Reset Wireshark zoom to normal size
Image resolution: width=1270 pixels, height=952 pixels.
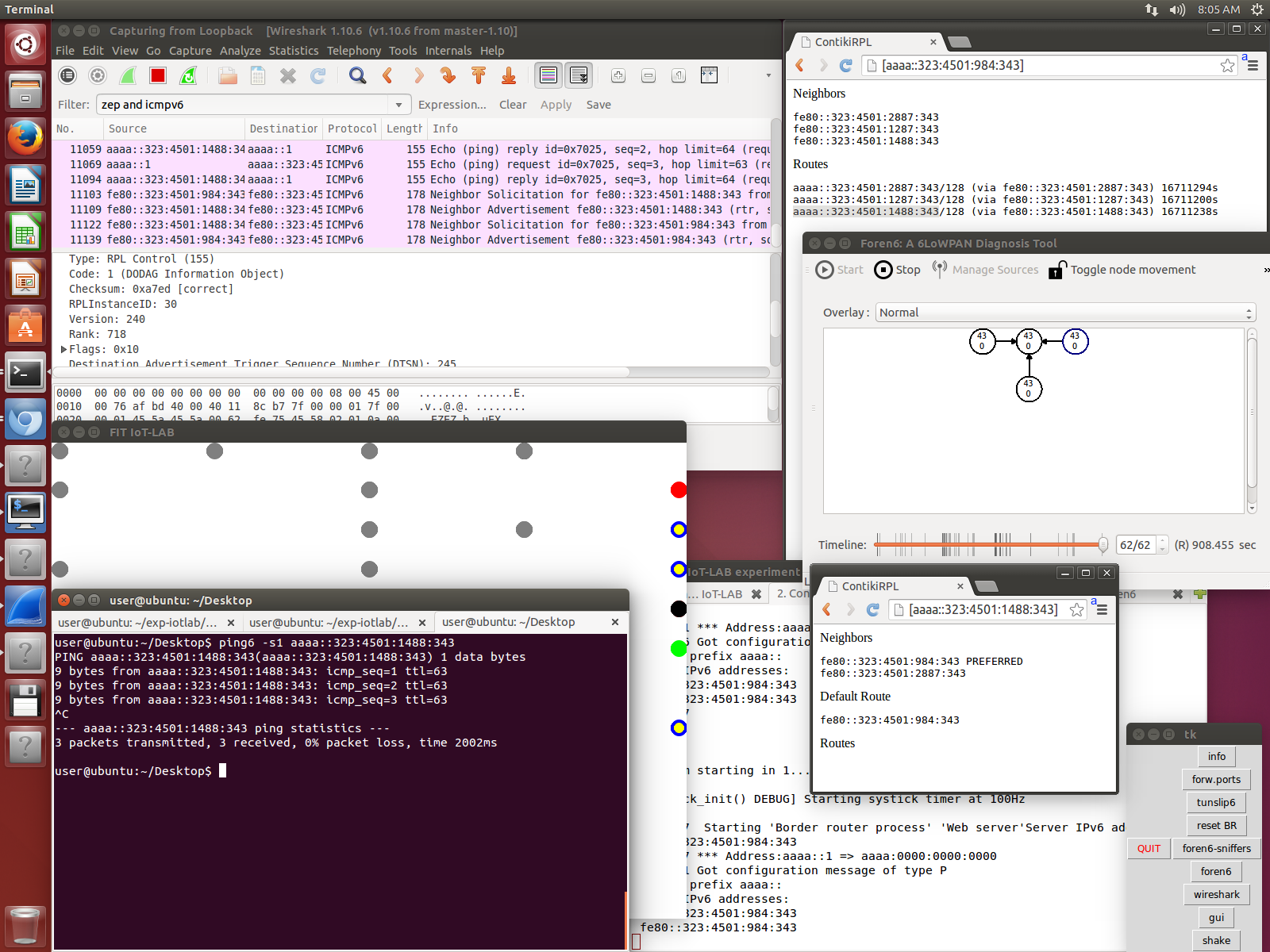click(x=679, y=75)
